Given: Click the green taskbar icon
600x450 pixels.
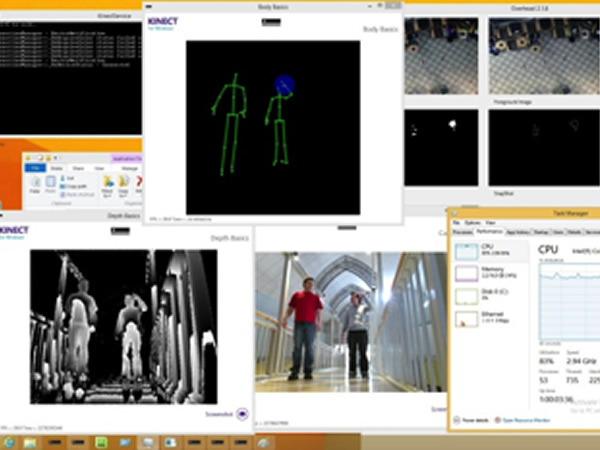Looking at the screenshot, I should [101, 443].
